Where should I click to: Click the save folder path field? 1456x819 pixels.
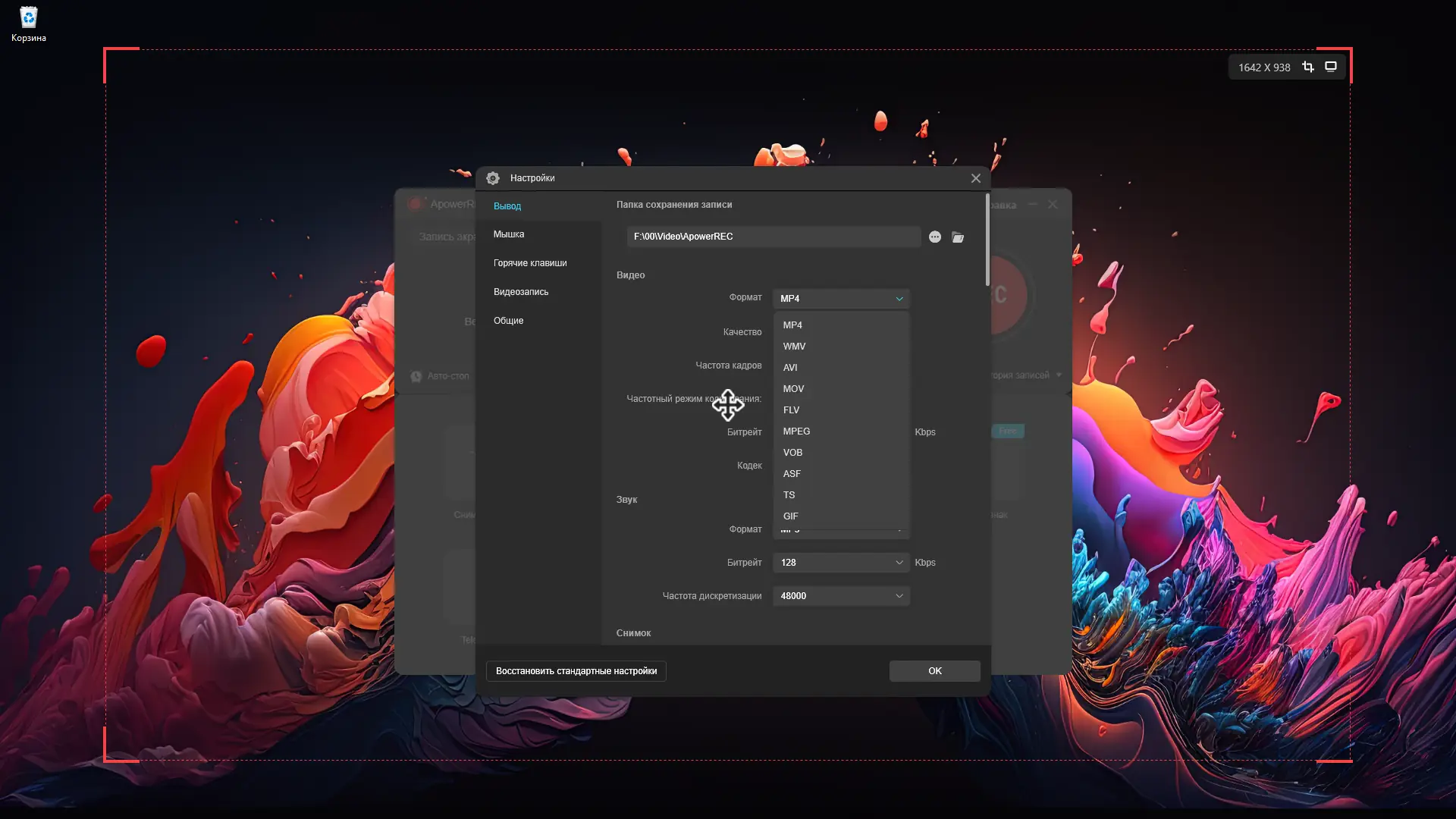point(773,237)
